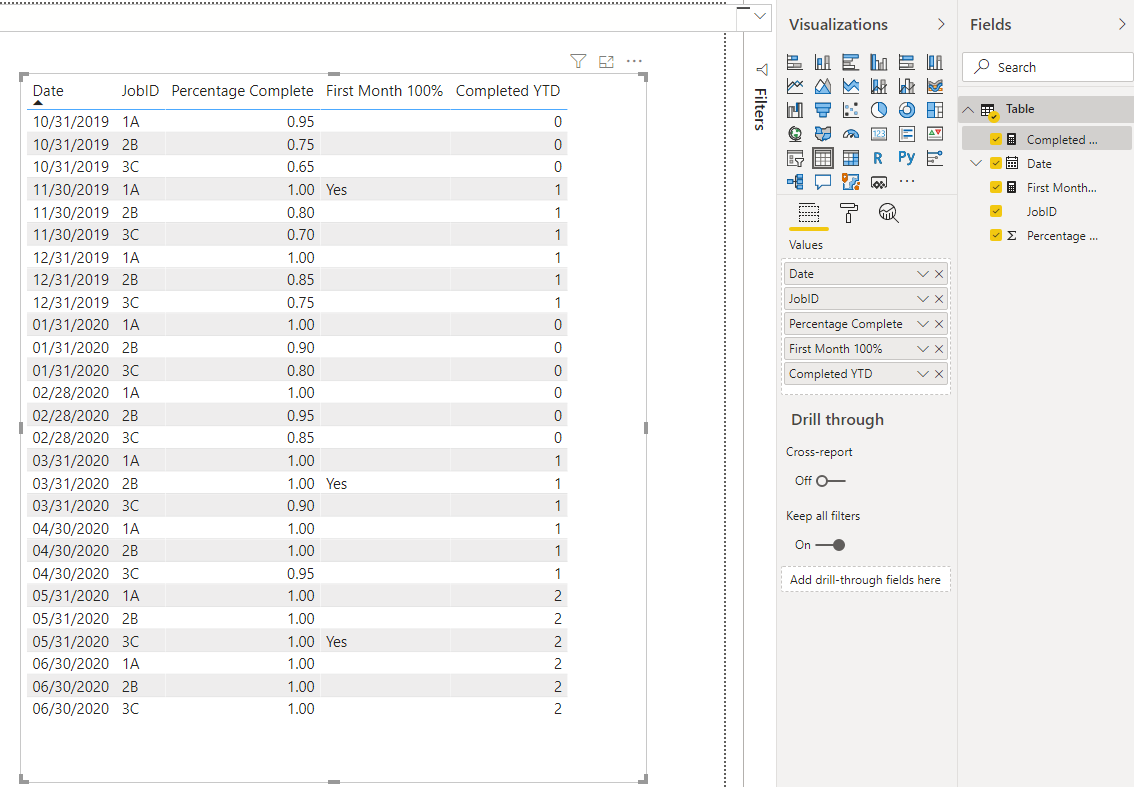Select the card (123) visual

click(879, 134)
